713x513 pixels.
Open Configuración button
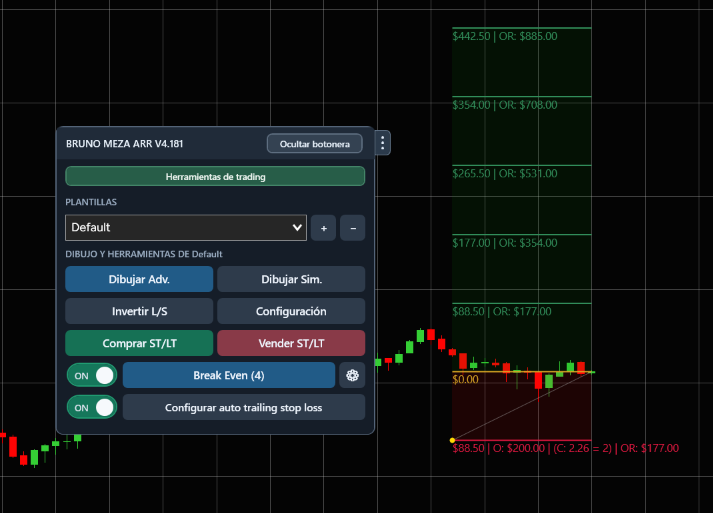click(x=291, y=311)
